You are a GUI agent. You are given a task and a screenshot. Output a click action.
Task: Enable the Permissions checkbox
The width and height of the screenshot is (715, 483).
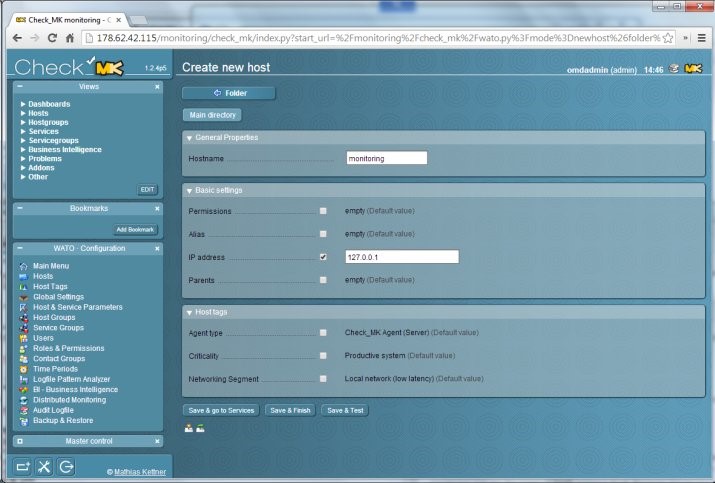[x=323, y=211]
